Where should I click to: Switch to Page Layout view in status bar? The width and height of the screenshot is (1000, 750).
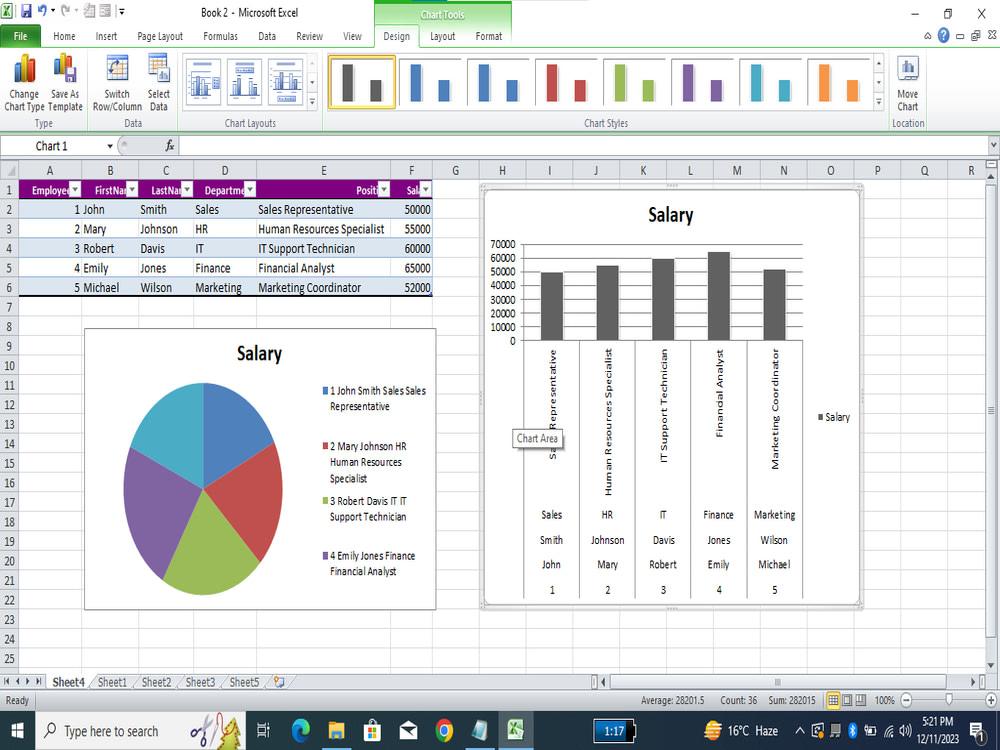point(845,700)
